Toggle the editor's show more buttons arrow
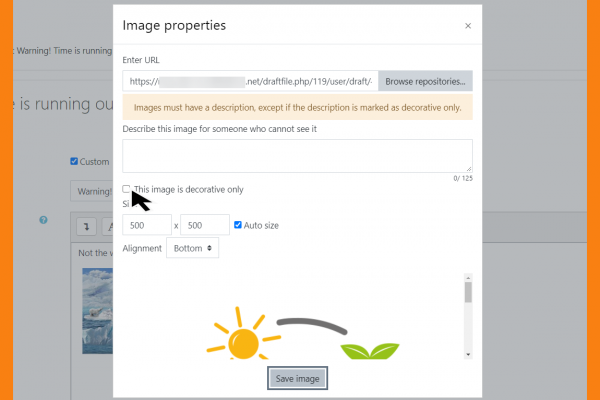This screenshot has height=400, width=600. coord(86,226)
